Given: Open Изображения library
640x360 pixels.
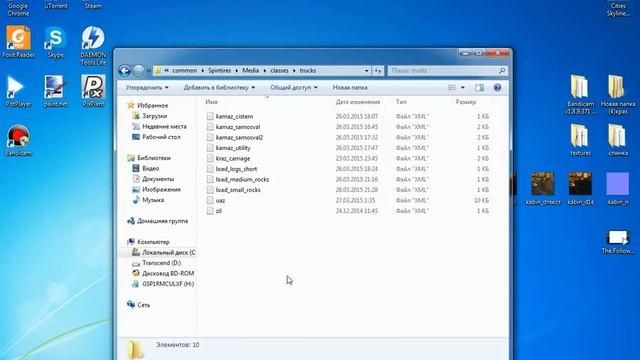Looking at the screenshot, I should pyautogui.click(x=161, y=190).
